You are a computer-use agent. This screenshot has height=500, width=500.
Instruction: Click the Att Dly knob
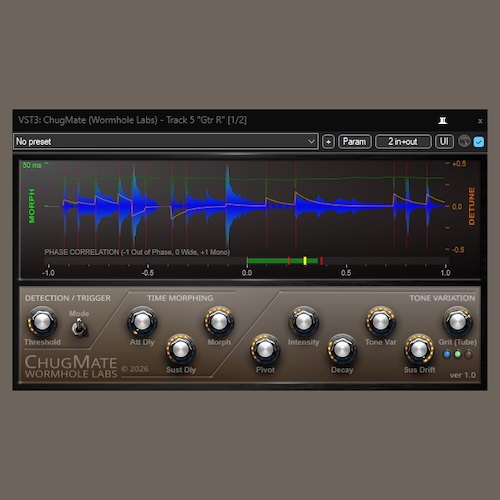tap(142, 322)
